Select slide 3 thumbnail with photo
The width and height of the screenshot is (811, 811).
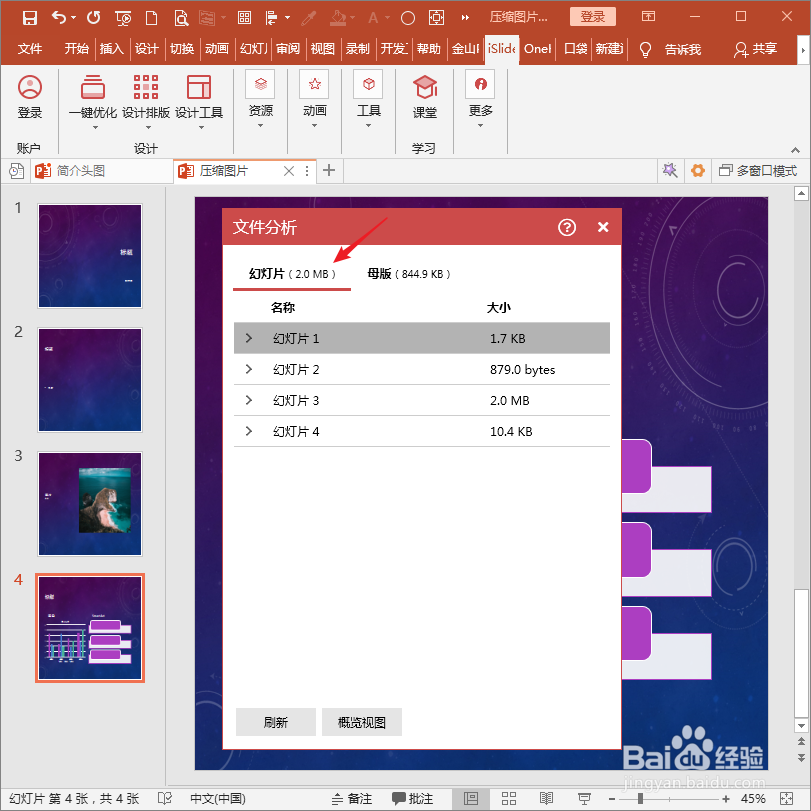pos(89,504)
